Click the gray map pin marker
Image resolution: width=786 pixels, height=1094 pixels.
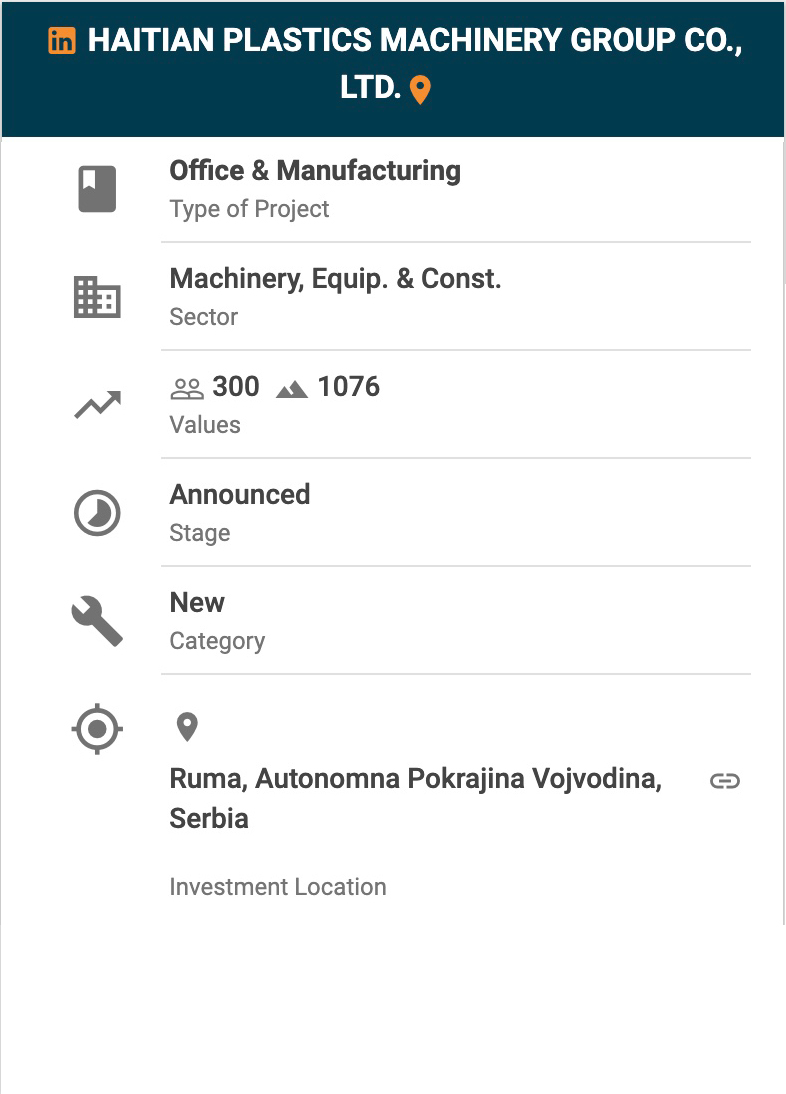187,727
